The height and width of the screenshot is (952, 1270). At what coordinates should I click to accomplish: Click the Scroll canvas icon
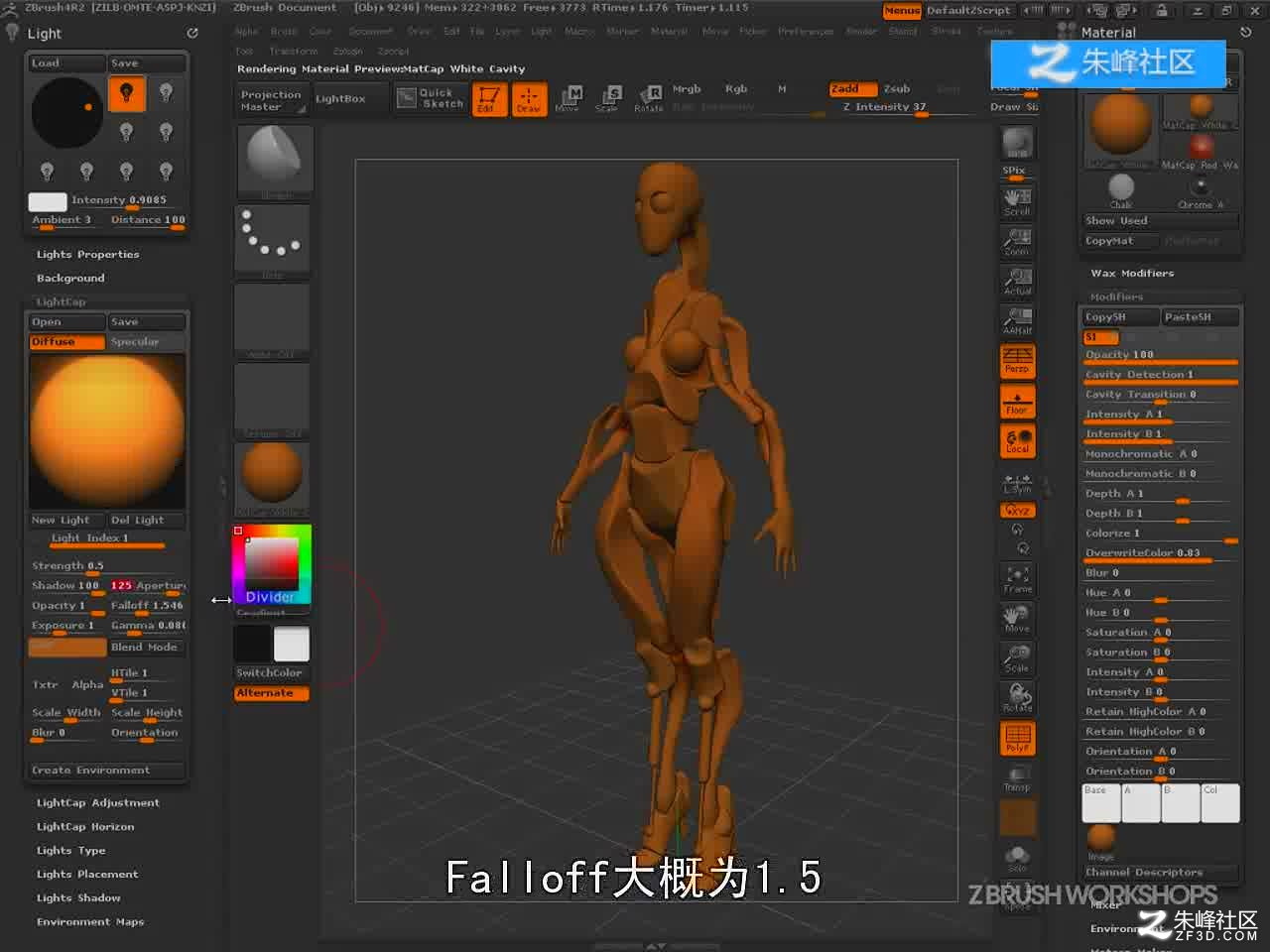[1017, 202]
